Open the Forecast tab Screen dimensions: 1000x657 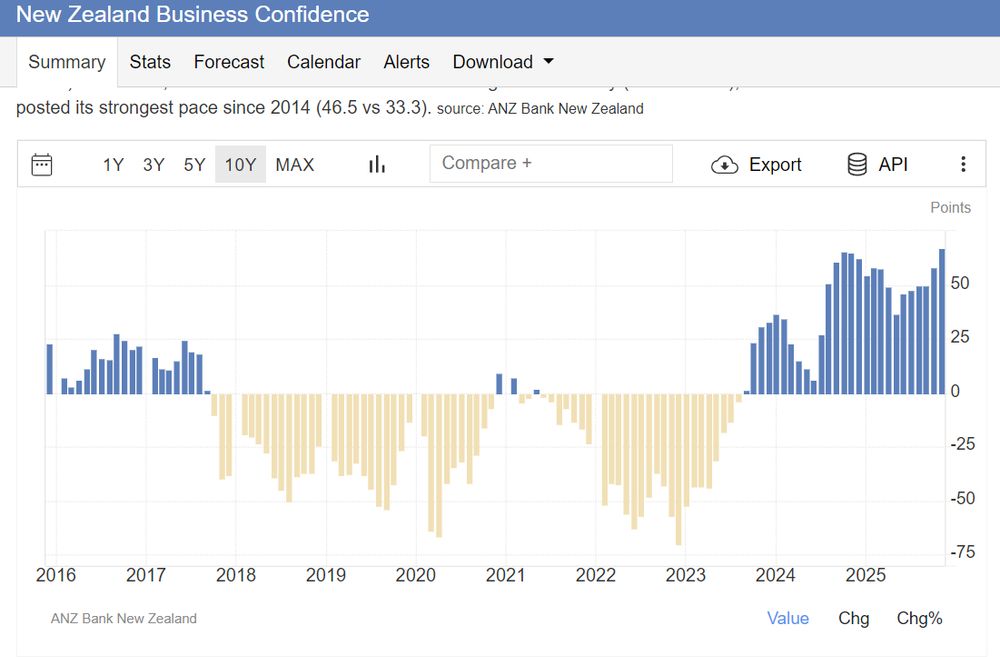pos(229,62)
